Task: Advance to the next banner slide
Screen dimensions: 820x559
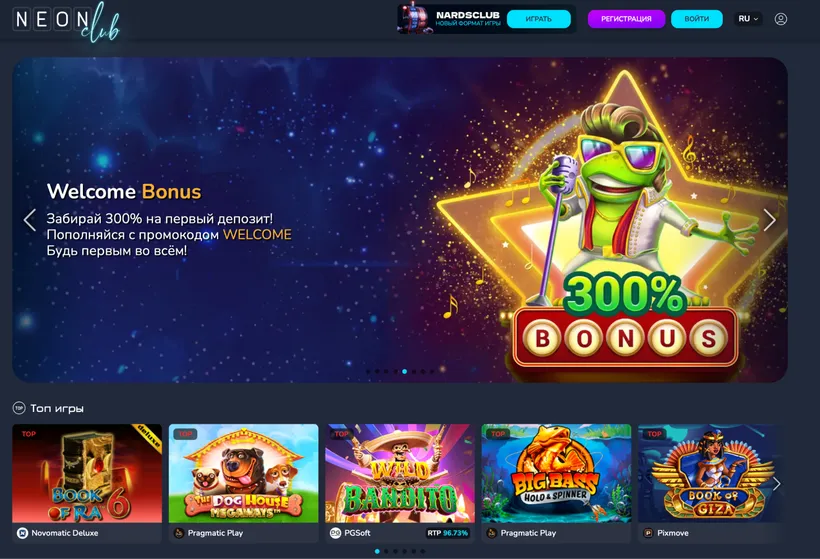Action: pyautogui.click(x=769, y=220)
